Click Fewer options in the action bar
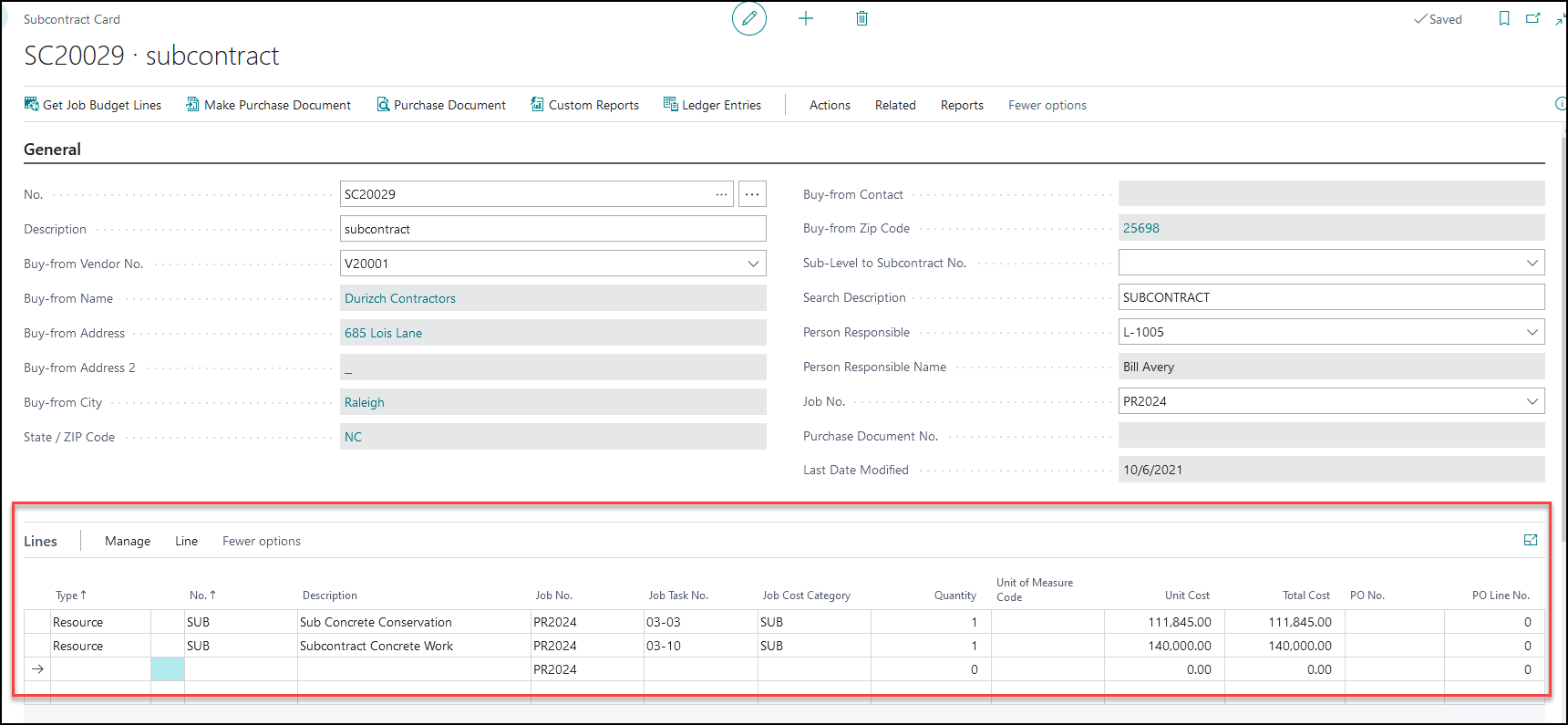This screenshot has width=1568, height=725. (x=1047, y=105)
